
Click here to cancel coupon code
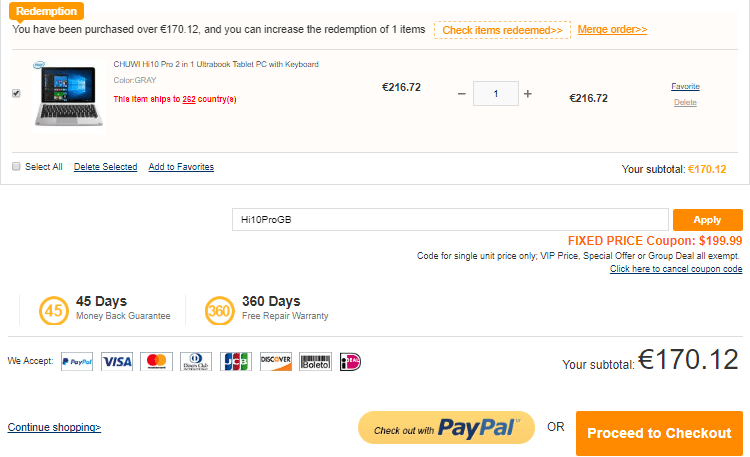tap(676, 269)
